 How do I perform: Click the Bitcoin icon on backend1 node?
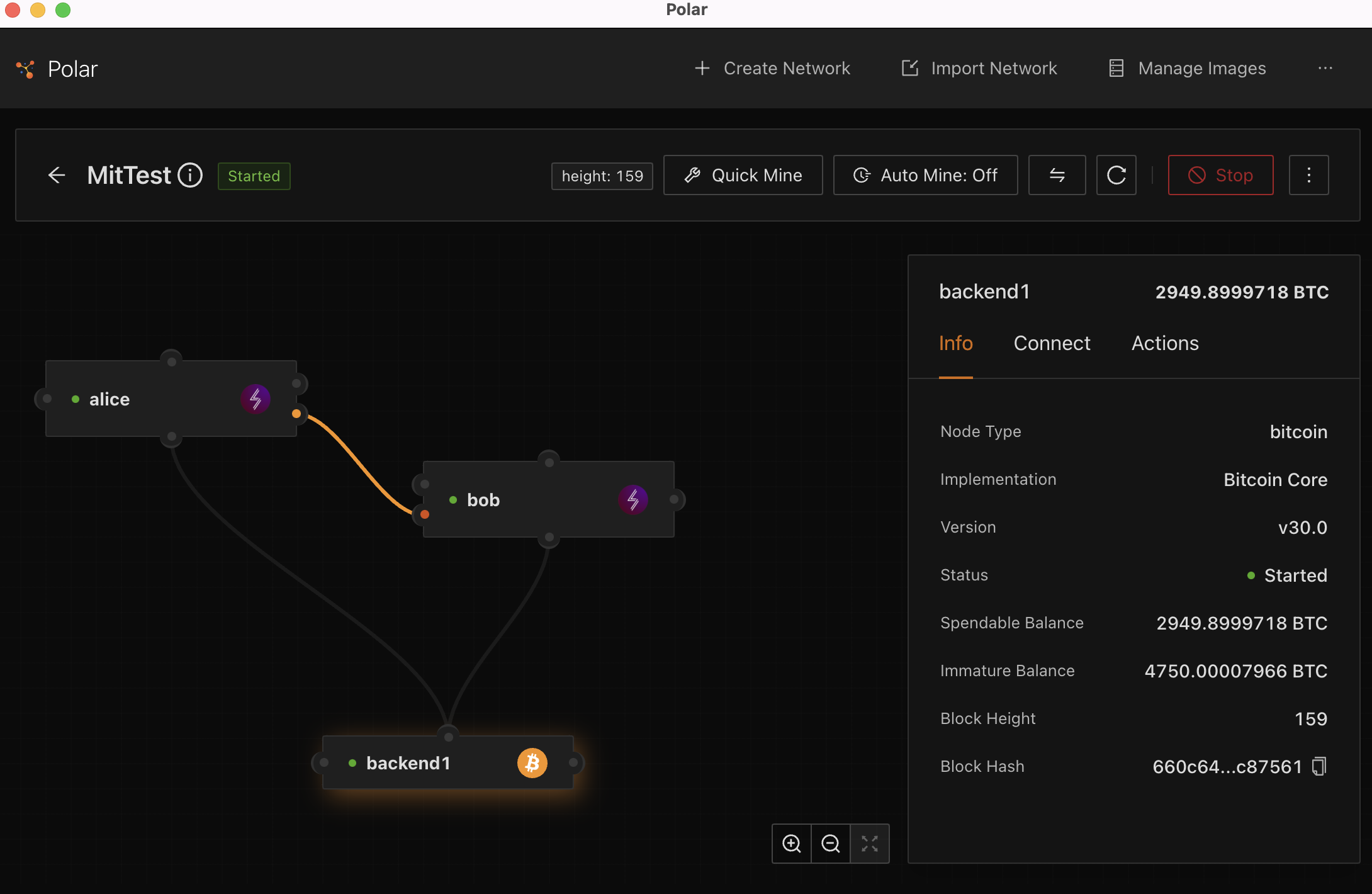point(532,763)
